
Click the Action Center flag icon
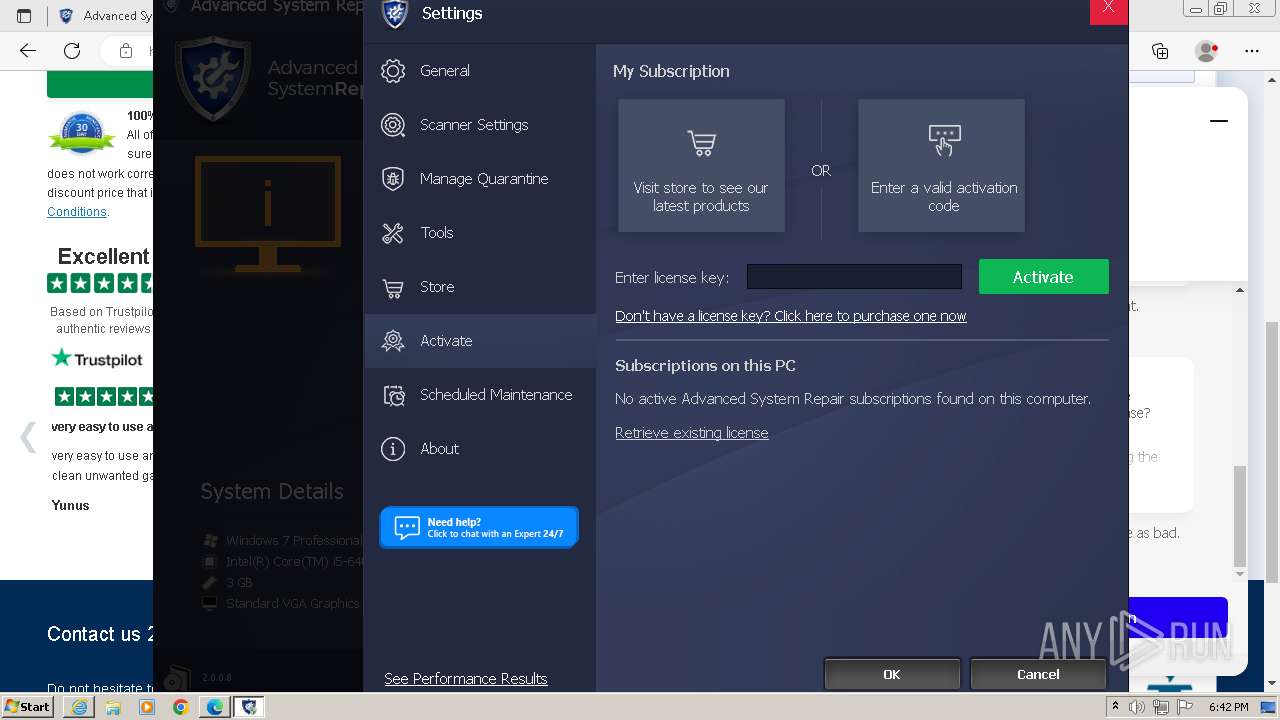pos(1183,707)
